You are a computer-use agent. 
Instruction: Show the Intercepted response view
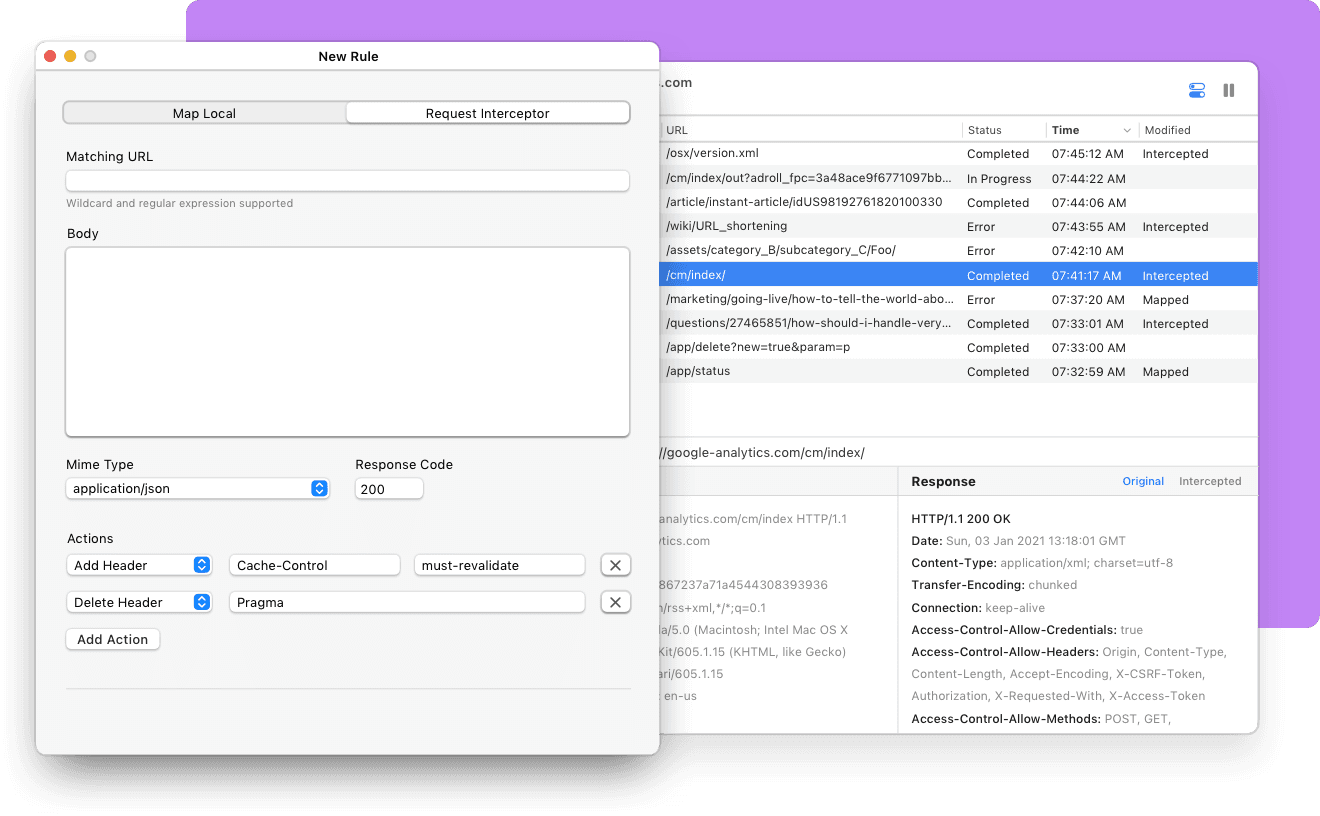pos(1209,481)
